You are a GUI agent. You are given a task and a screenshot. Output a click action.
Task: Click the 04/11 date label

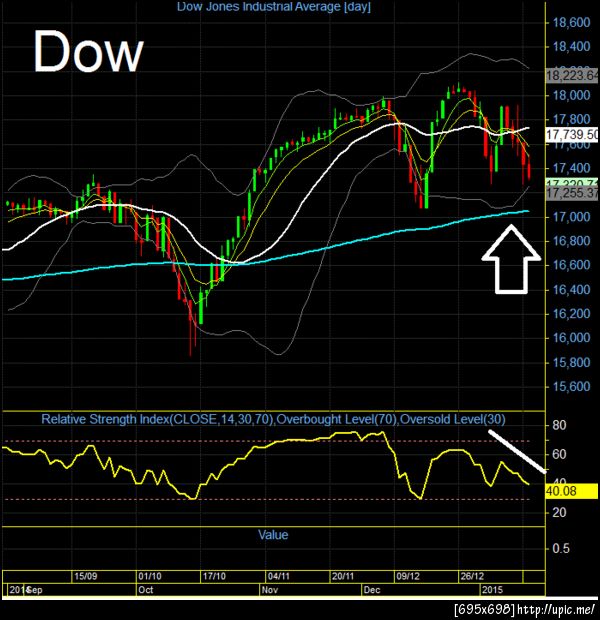click(279, 576)
